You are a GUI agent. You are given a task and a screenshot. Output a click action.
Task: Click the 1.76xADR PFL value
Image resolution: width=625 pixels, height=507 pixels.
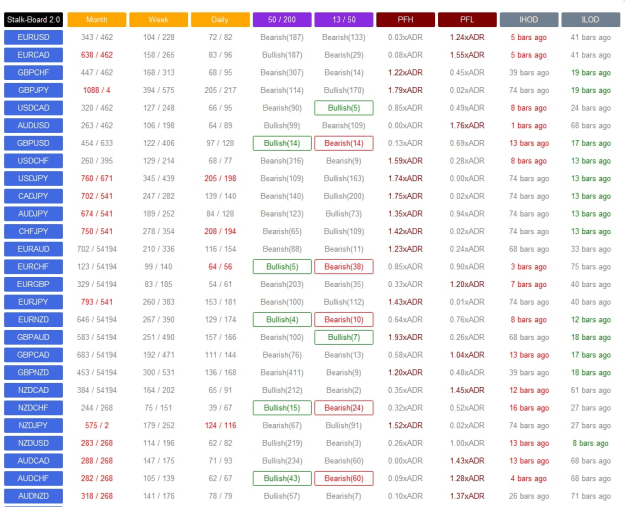tap(467, 126)
